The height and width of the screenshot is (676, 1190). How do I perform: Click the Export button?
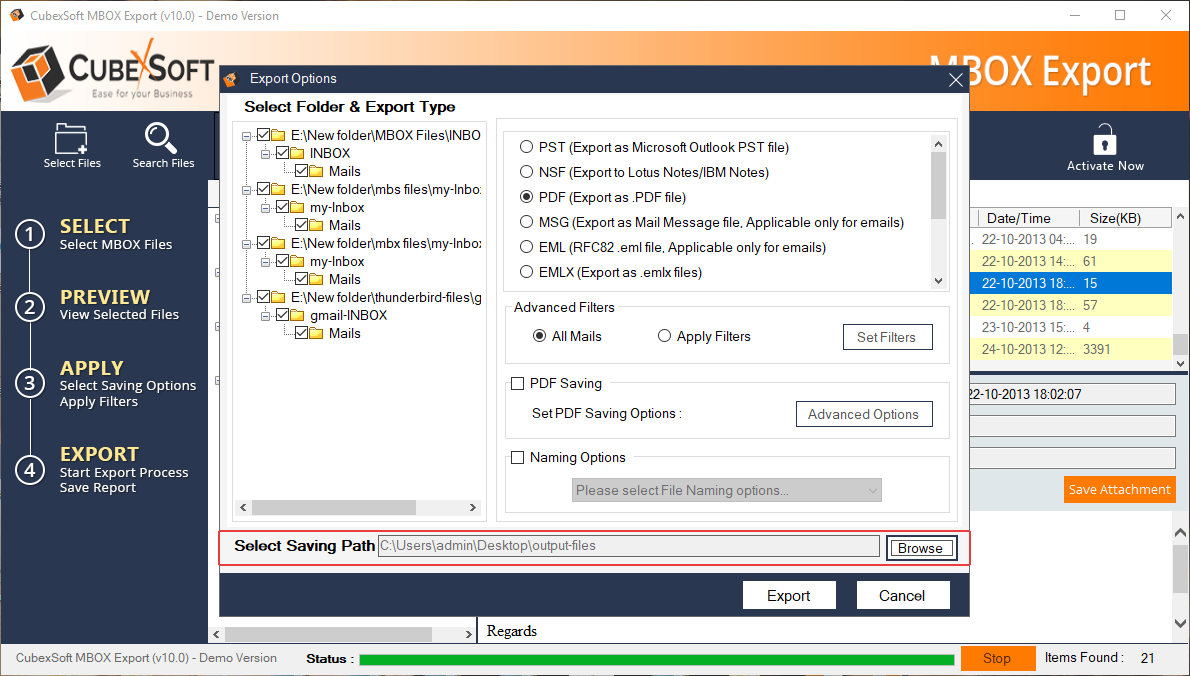[x=788, y=596]
